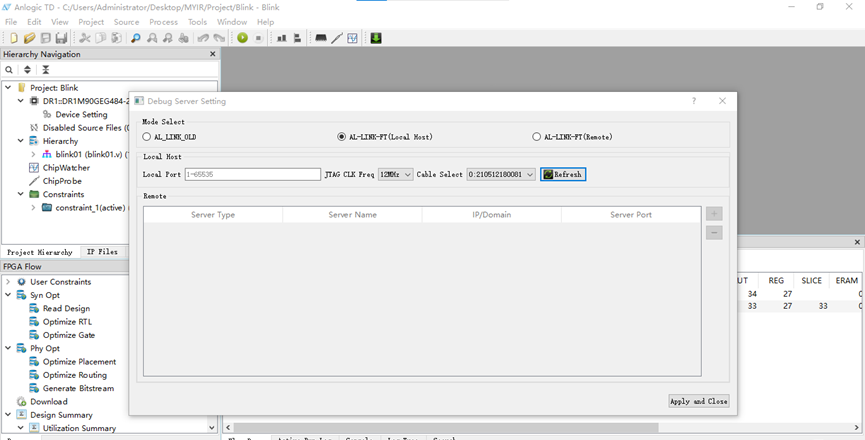Click the Save all (double floppy) icon

(61, 38)
